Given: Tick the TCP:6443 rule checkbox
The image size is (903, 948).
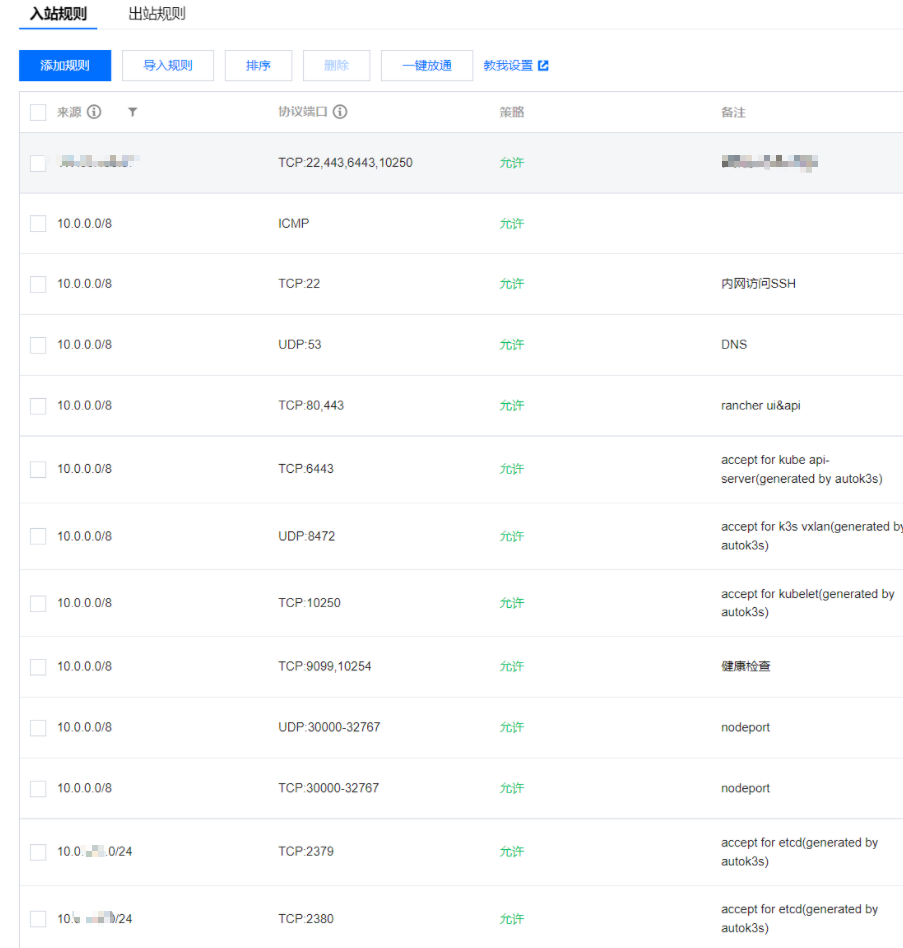Looking at the screenshot, I should click(38, 469).
